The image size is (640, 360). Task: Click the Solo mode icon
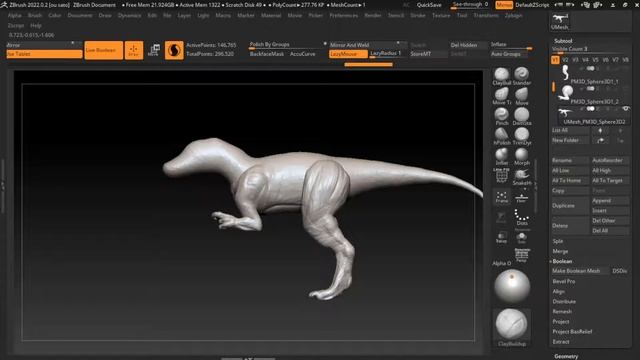point(521,238)
